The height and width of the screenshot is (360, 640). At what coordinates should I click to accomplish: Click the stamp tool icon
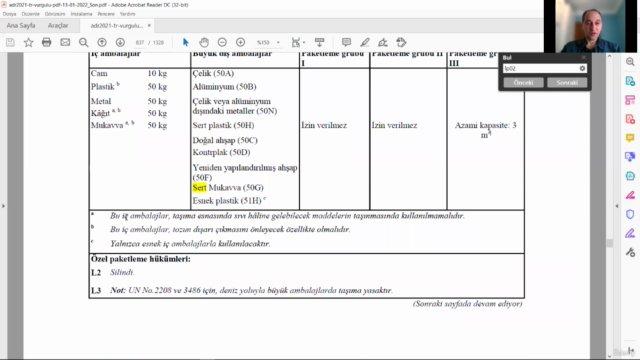[x=401, y=42]
